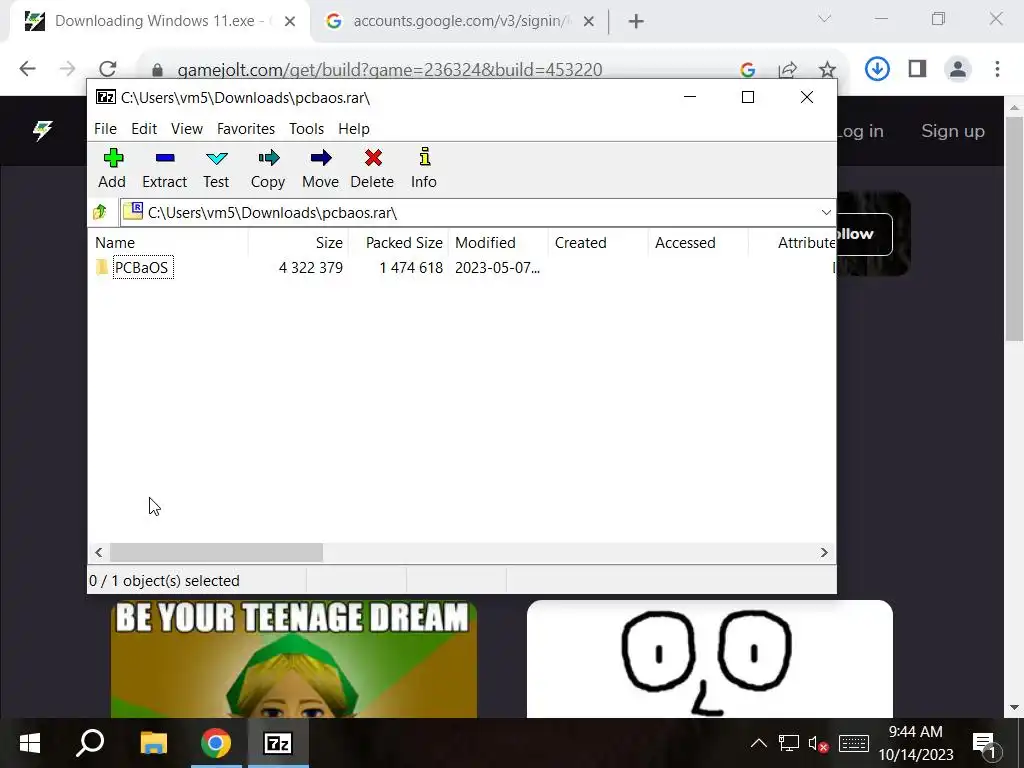Go up one folder level in 7-Zip
This screenshot has width=1024, height=768.
point(100,212)
